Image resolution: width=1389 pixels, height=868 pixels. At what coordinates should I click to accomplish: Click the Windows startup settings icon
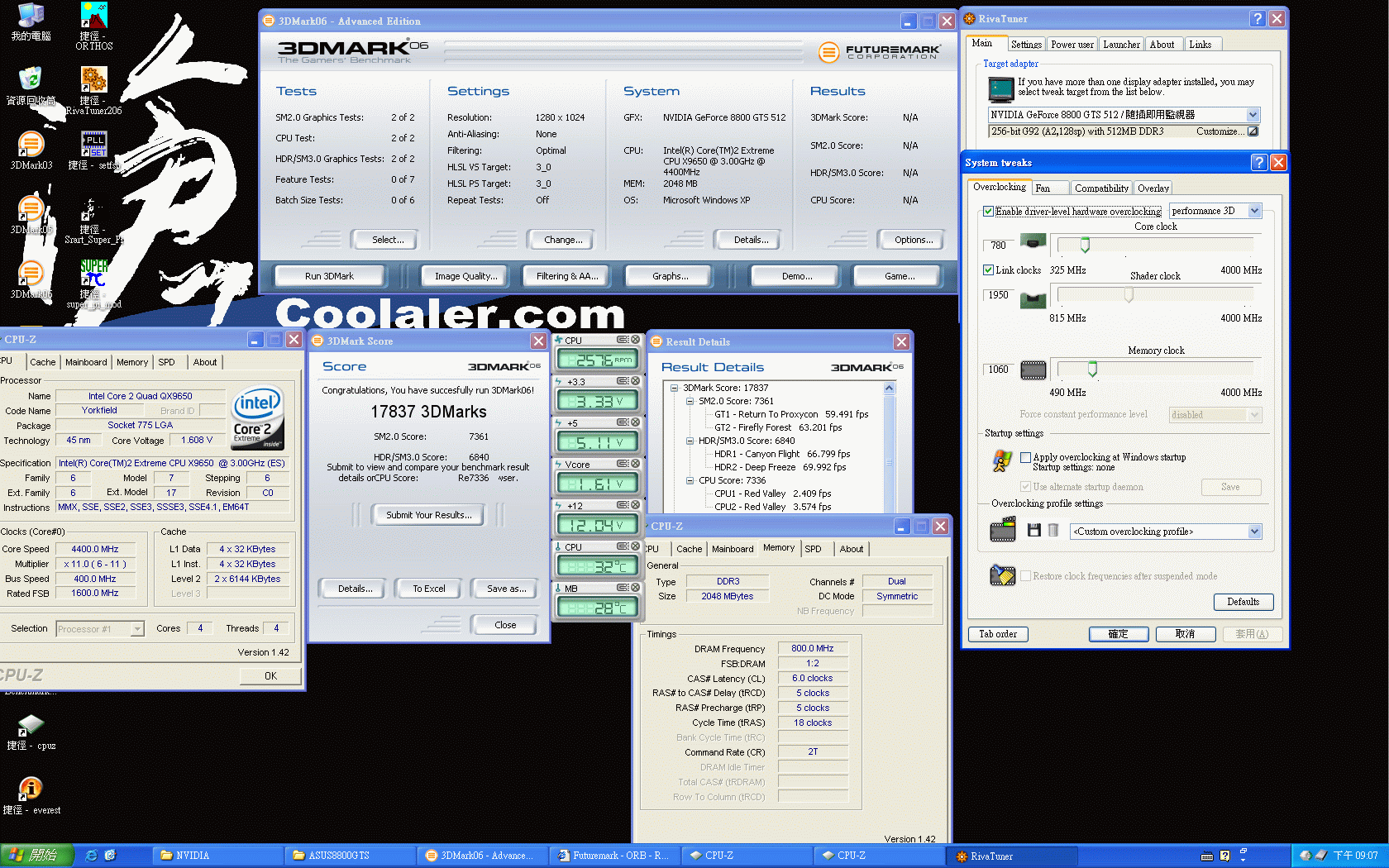tap(1002, 460)
